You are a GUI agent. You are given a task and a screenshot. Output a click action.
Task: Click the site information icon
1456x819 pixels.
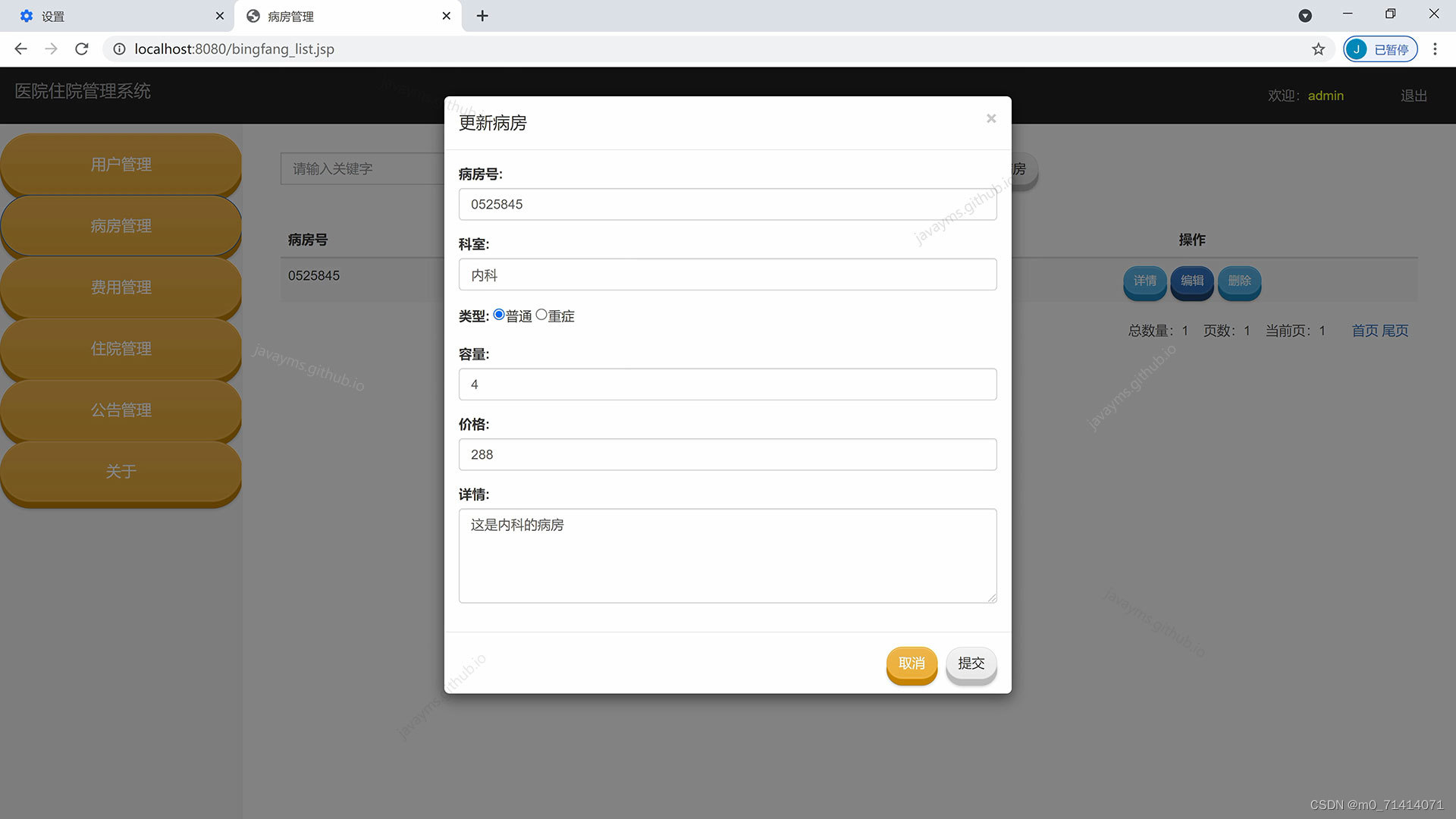tap(119, 49)
